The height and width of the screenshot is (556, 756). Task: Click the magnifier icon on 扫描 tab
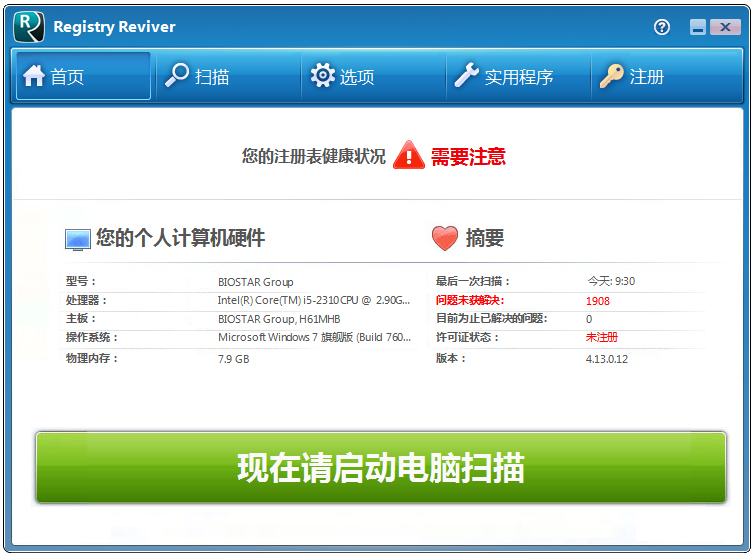click(177, 75)
